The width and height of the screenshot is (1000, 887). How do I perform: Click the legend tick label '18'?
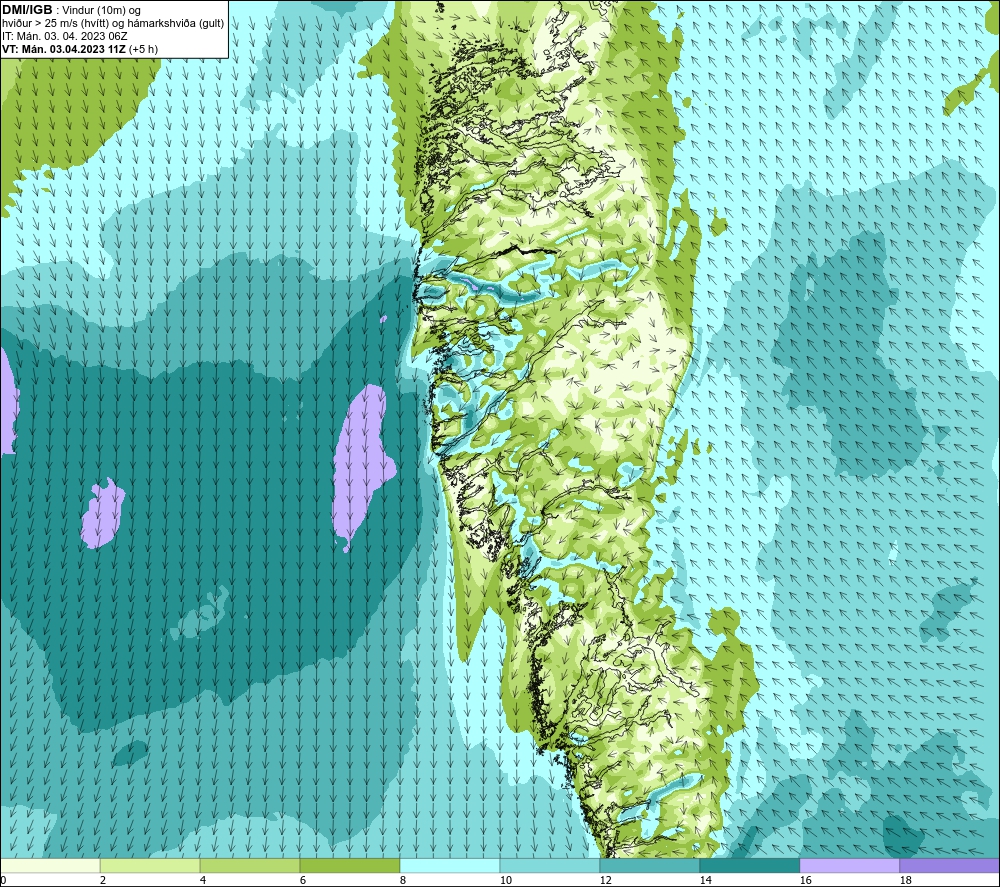click(x=905, y=881)
